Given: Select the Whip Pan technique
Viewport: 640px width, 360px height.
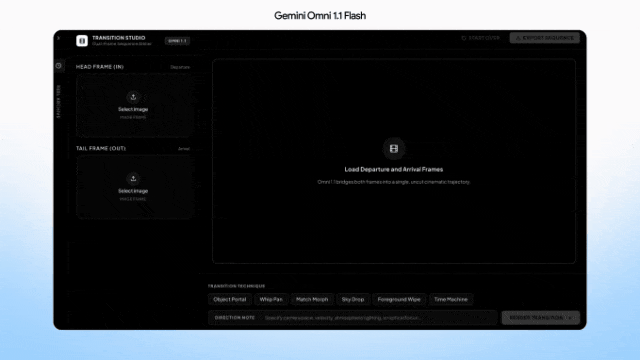Looking at the screenshot, I should (x=271, y=300).
